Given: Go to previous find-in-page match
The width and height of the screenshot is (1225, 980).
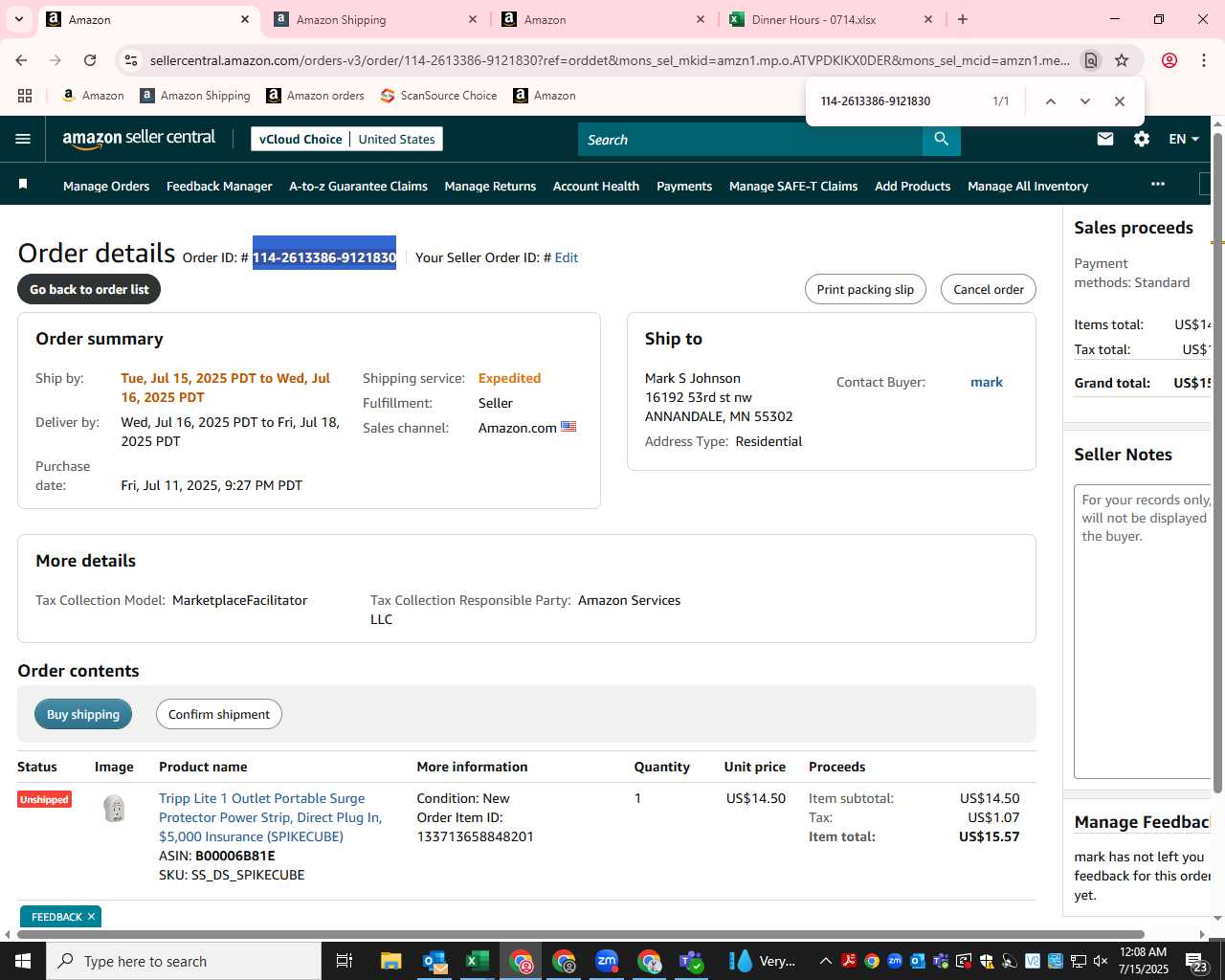Looking at the screenshot, I should point(1050,101).
